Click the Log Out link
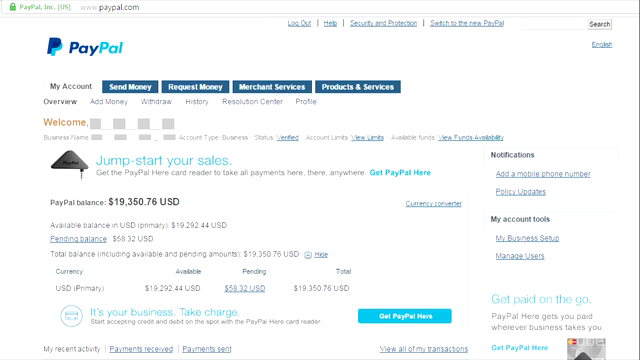The image size is (640, 360). [x=299, y=23]
